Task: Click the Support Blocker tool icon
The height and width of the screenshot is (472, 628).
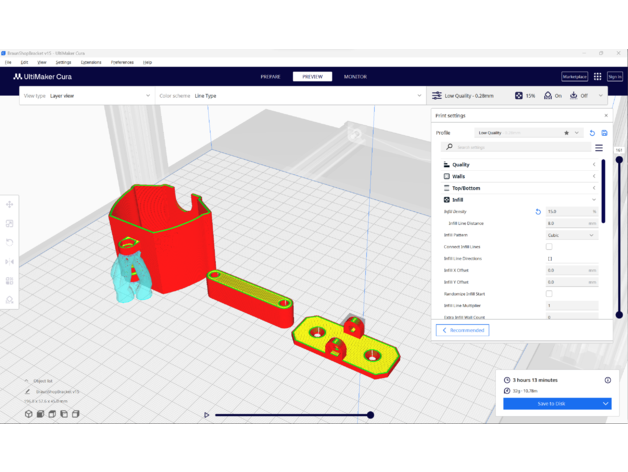Action: pyautogui.click(x=10, y=300)
